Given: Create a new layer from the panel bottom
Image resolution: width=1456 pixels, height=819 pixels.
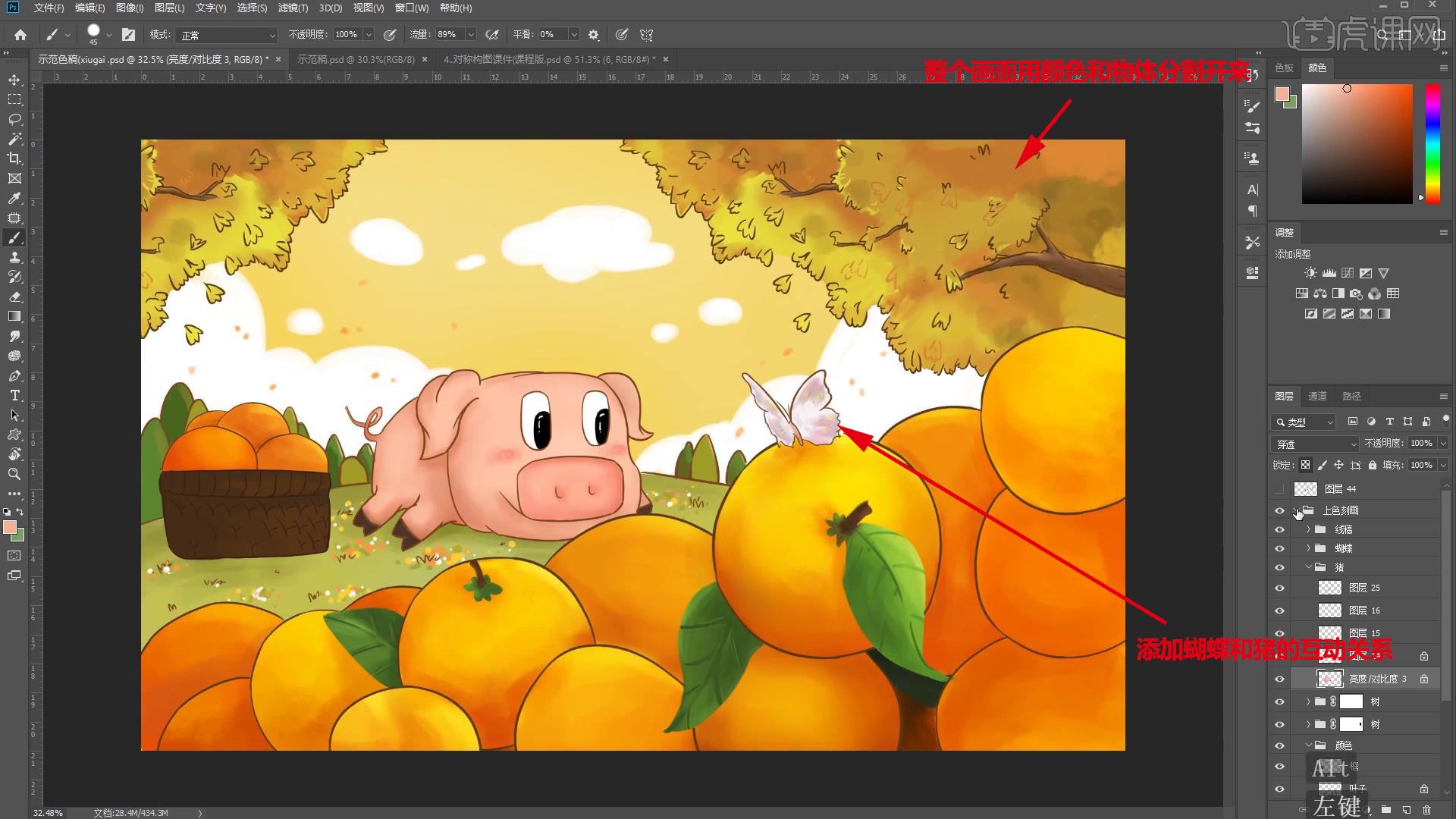Looking at the screenshot, I should pos(1407,810).
